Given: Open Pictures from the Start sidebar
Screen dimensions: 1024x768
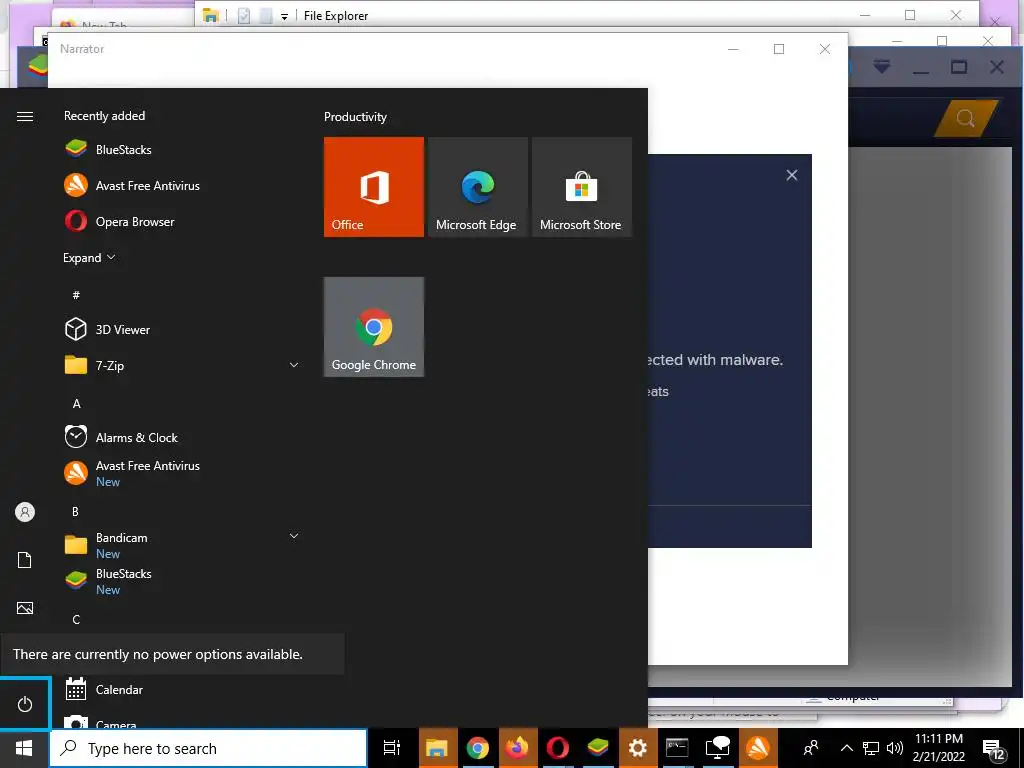Looking at the screenshot, I should pos(25,608).
